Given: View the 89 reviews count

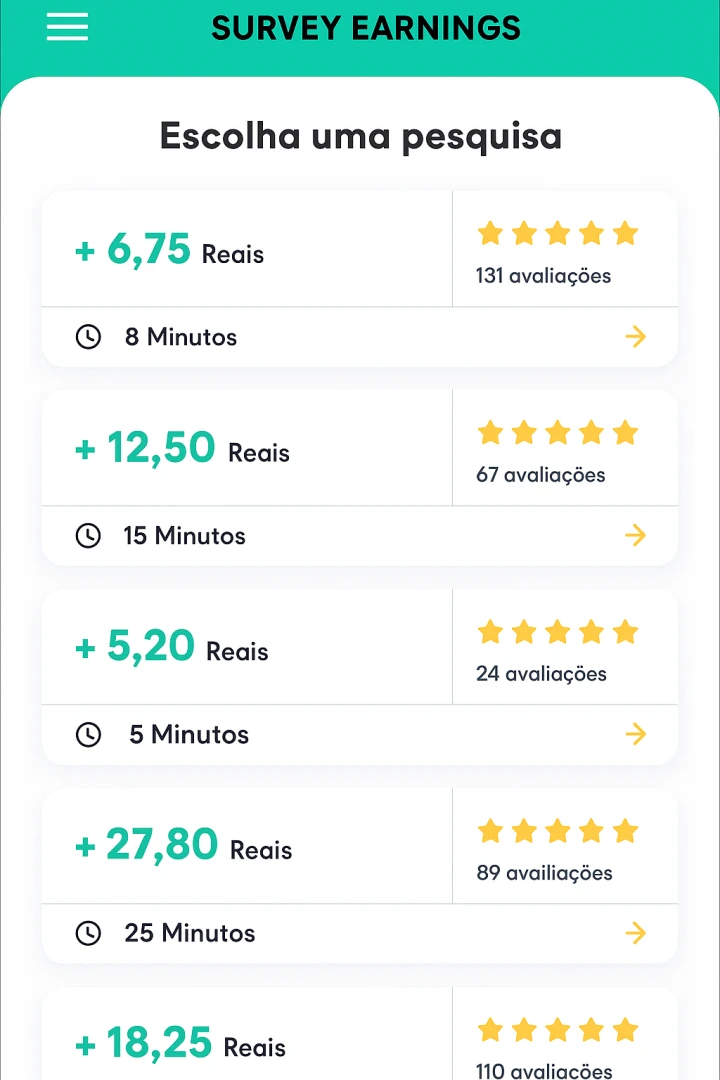Looking at the screenshot, I should point(544,873).
